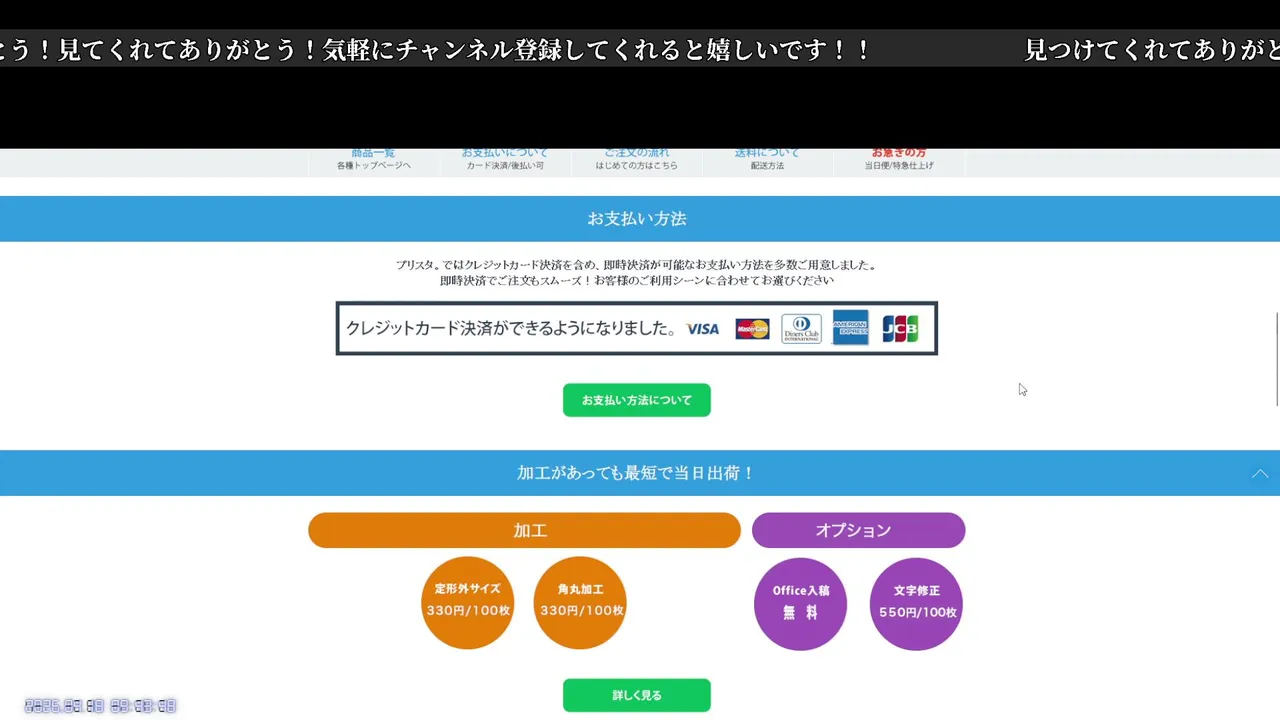1280x720 pixels.
Task: Collapse section with the up chevron arrow
Action: tap(1260, 474)
